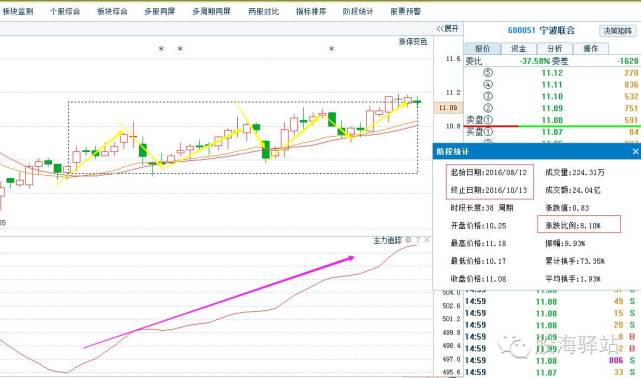Screen dimensions: 641x378
Task: Switch to 资金 tab
Action: (518, 49)
